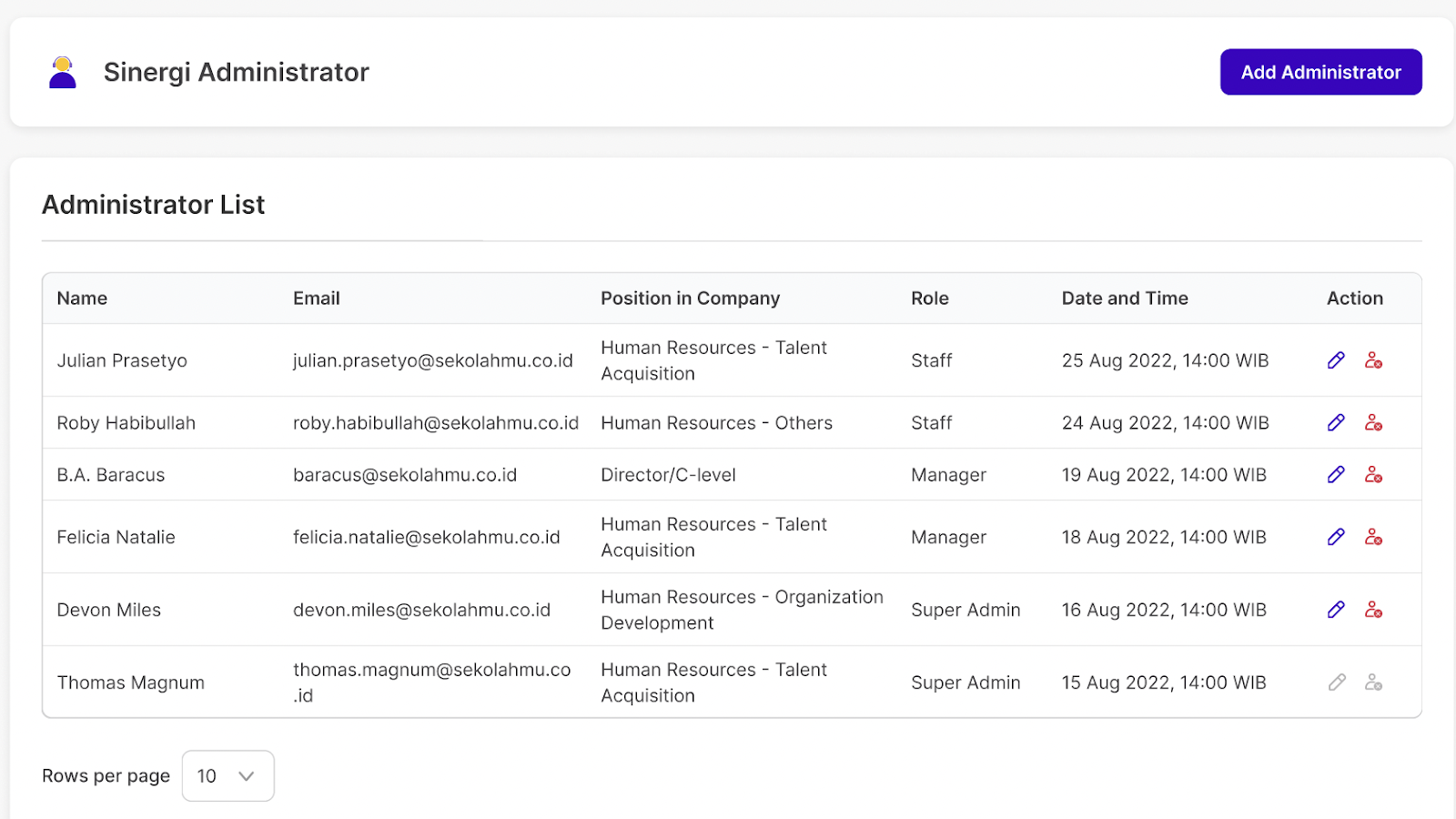Click email julian.prasetyo@sekolahmu.co.id
Viewport: 1456px width, 819px height.
pos(433,360)
